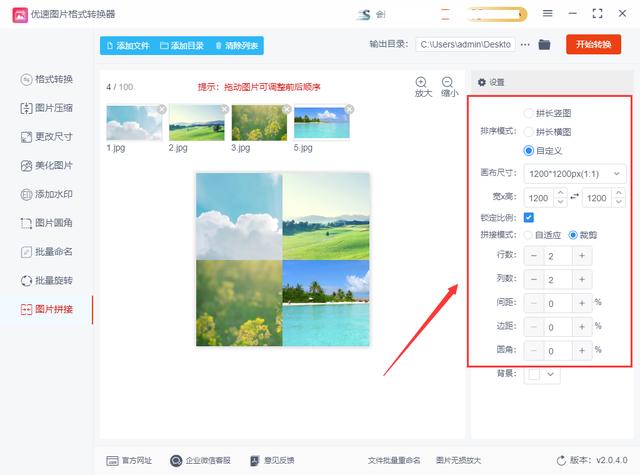
Task: Increase width with the up arrow
Action: click(x=561, y=193)
